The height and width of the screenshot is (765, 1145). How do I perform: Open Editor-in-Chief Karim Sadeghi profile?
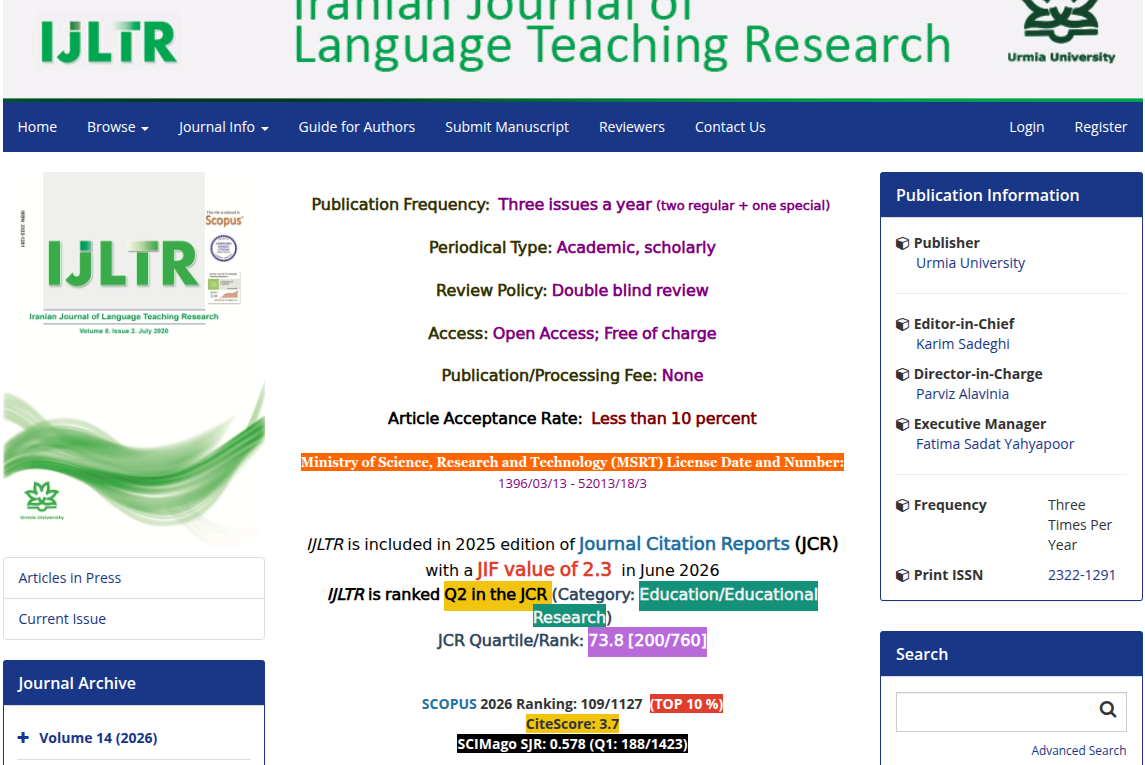click(x=962, y=344)
